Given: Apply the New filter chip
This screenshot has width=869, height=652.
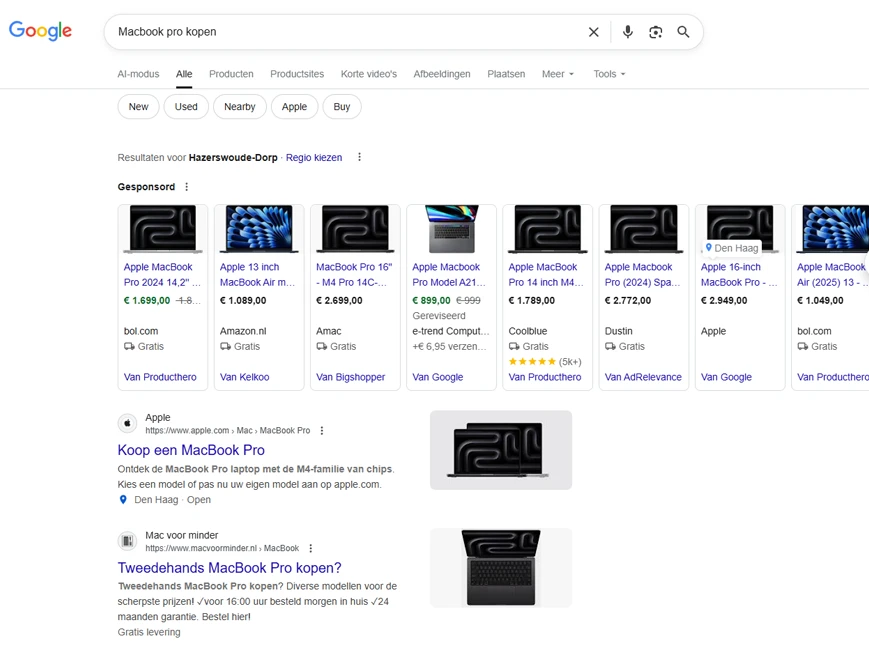Looking at the screenshot, I should [x=139, y=106].
